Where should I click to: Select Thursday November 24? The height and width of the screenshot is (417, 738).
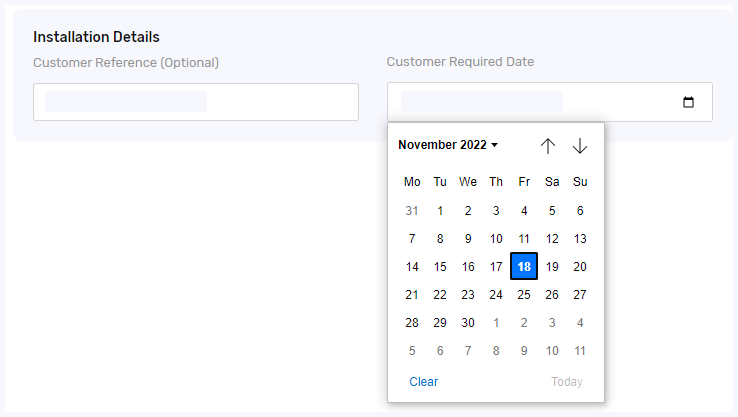coord(496,295)
